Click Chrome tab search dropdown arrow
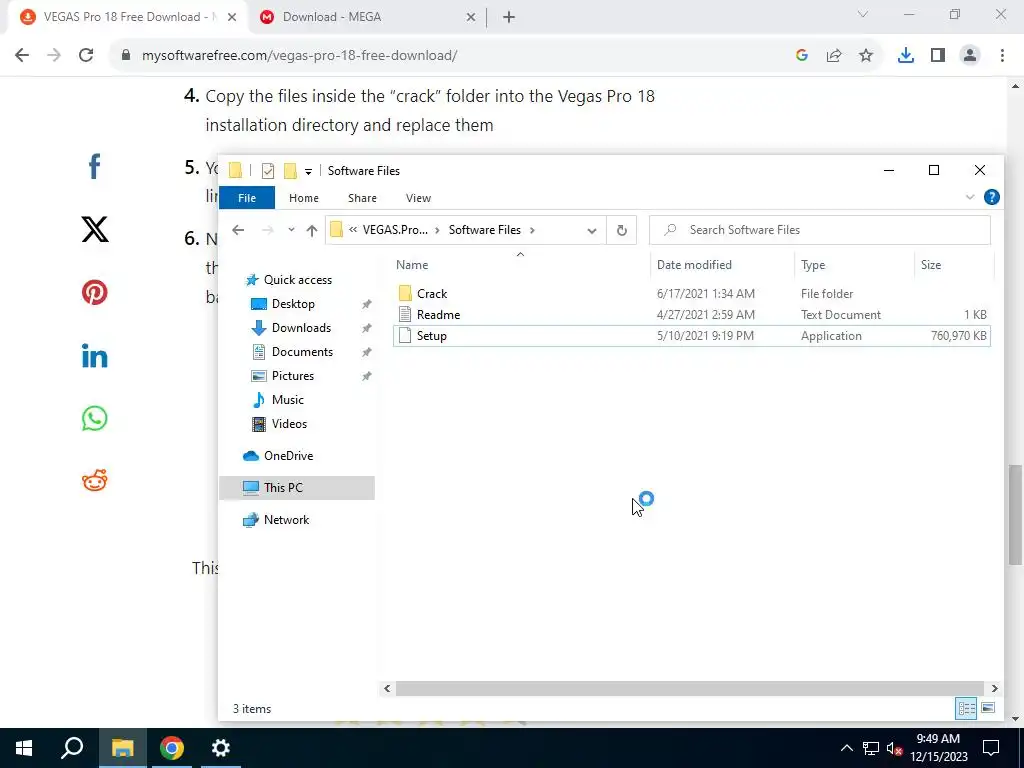Viewport: 1024px width, 768px height. [863, 14]
